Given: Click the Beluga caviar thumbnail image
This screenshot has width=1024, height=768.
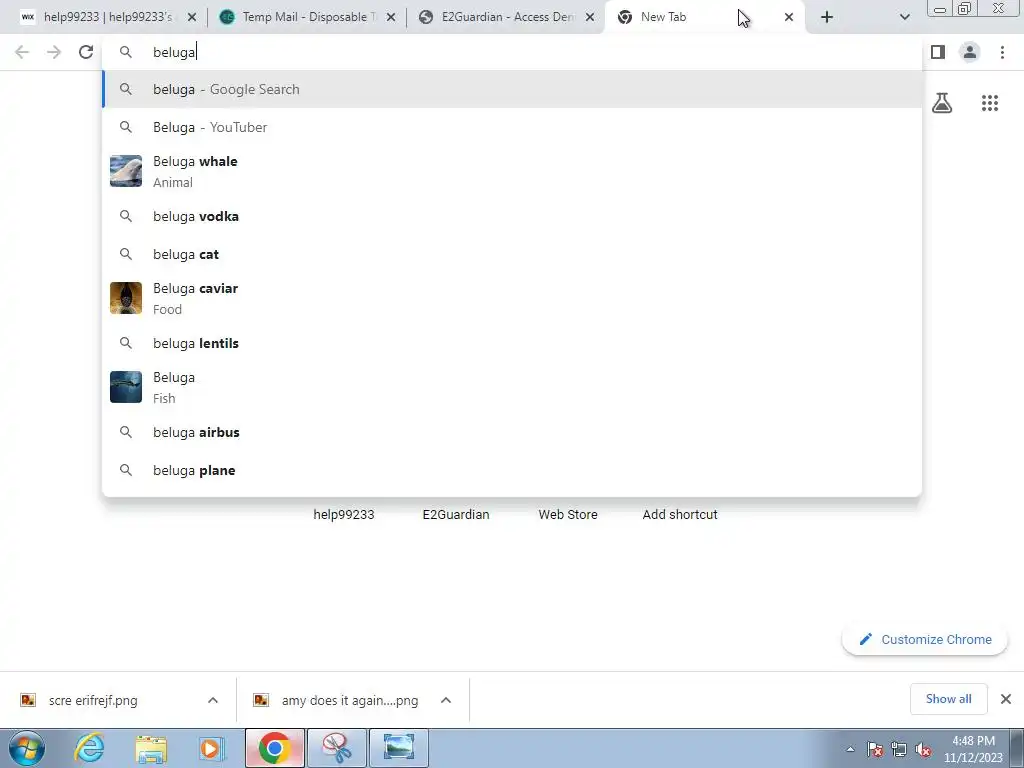Looking at the screenshot, I should pyautogui.click(x=126, y=298).
